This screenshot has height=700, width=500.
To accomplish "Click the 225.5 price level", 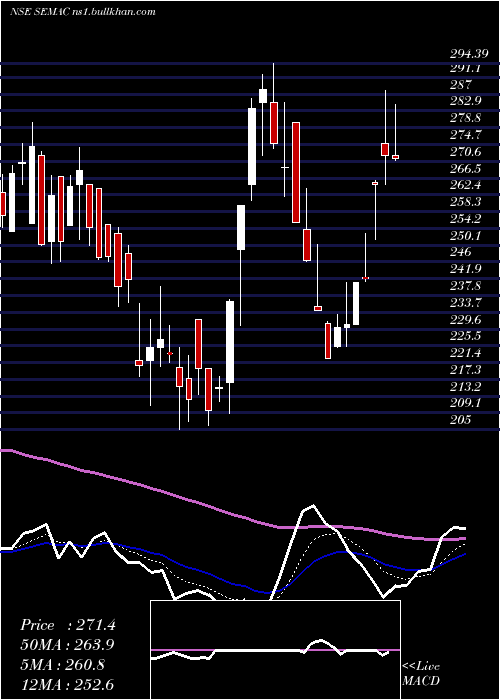I will [465, 336].
